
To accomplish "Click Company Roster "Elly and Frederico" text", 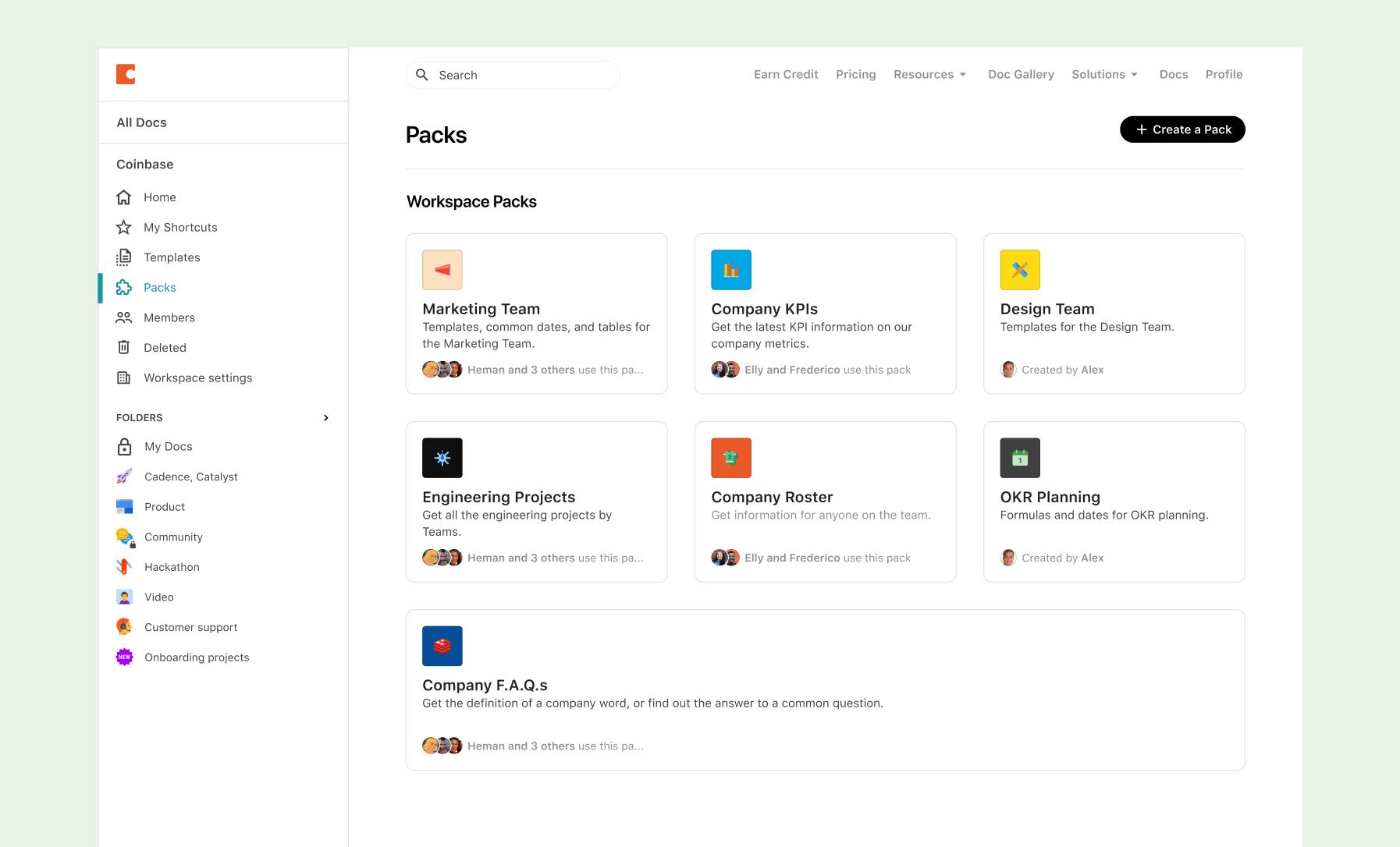I will pyautogui.click(x=792, y=558).
